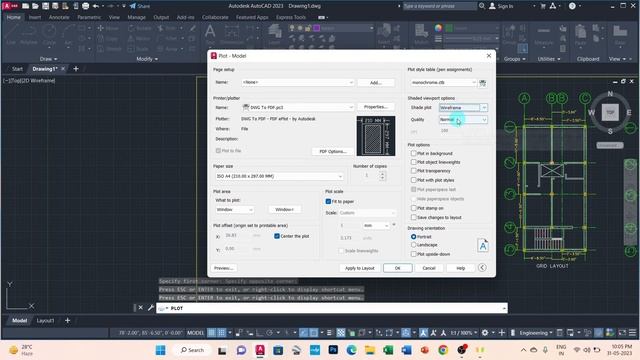Expand the Draw panel dropdown in ribbon

tap(49, 59)
